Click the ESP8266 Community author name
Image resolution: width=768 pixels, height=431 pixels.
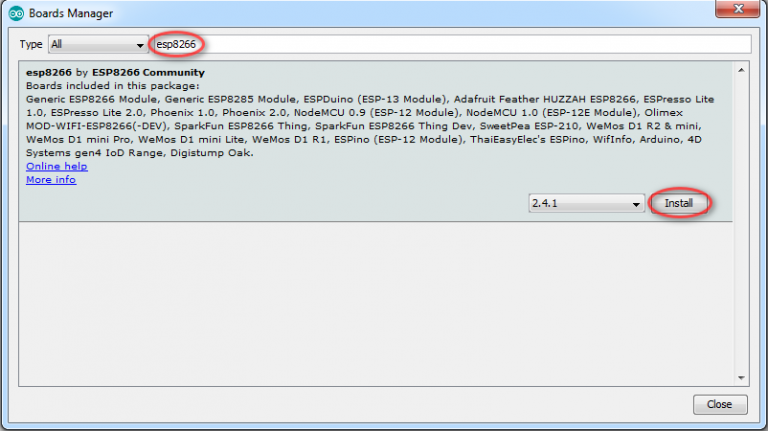coord(148,73)
